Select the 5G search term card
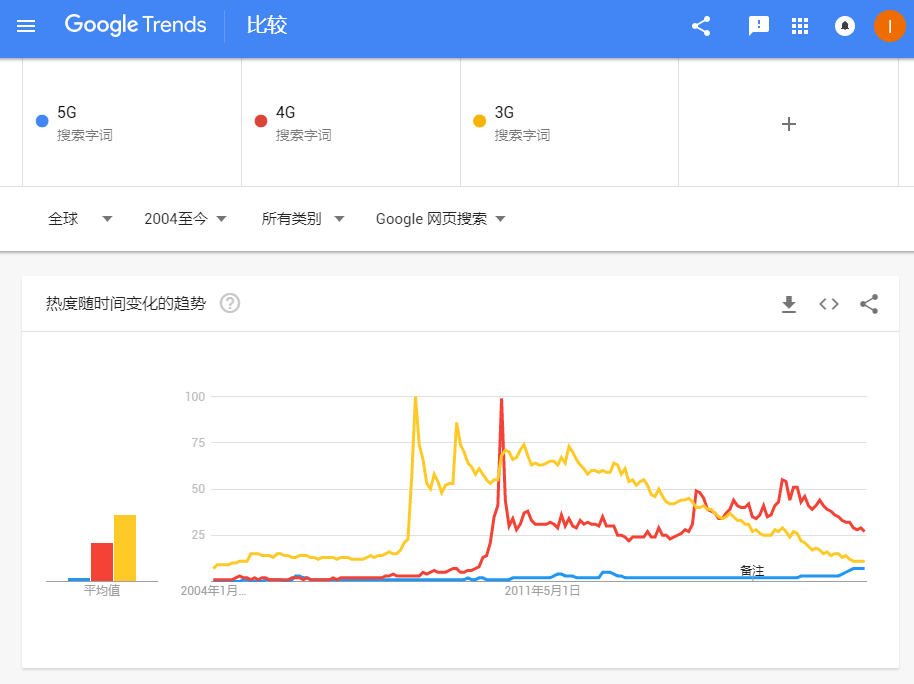 [132, 122]
